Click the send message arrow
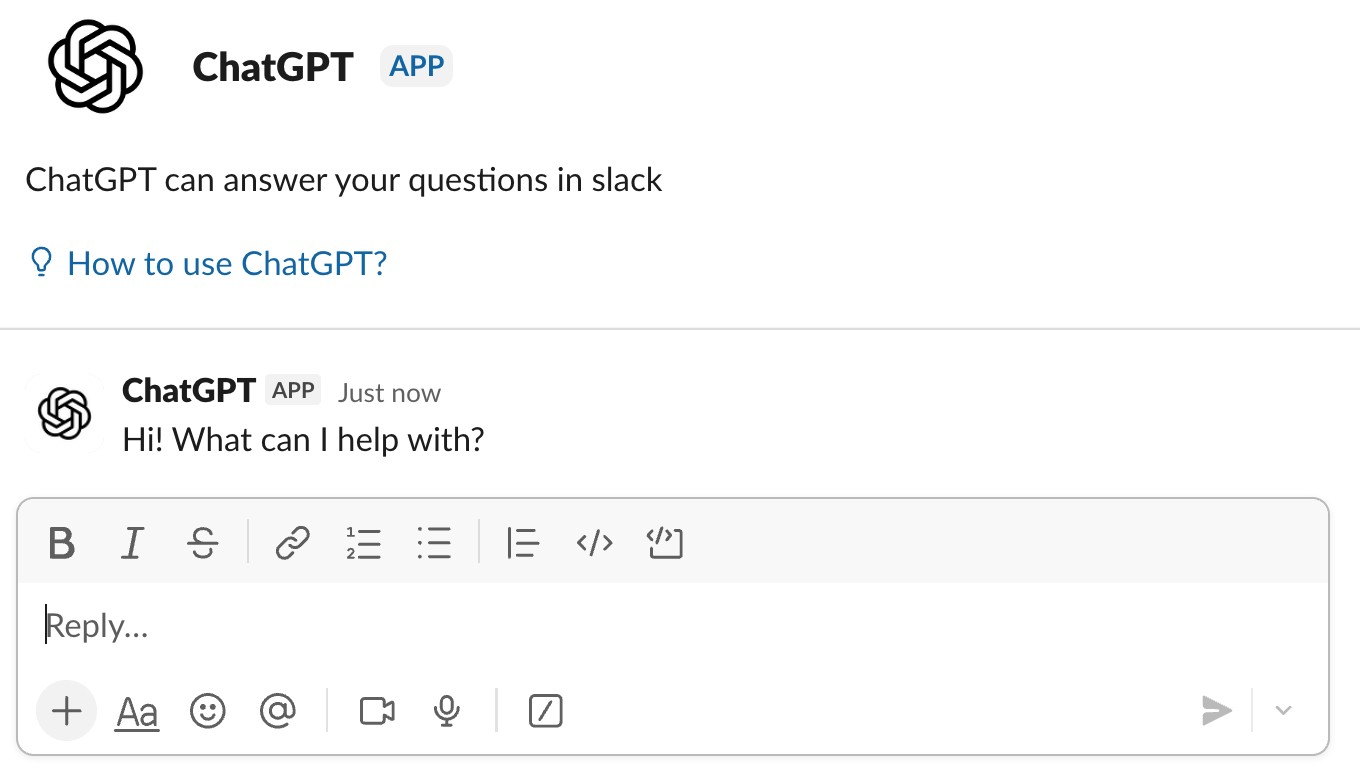The height and width of the screenshot is (782, 1360). [1216, 711]
